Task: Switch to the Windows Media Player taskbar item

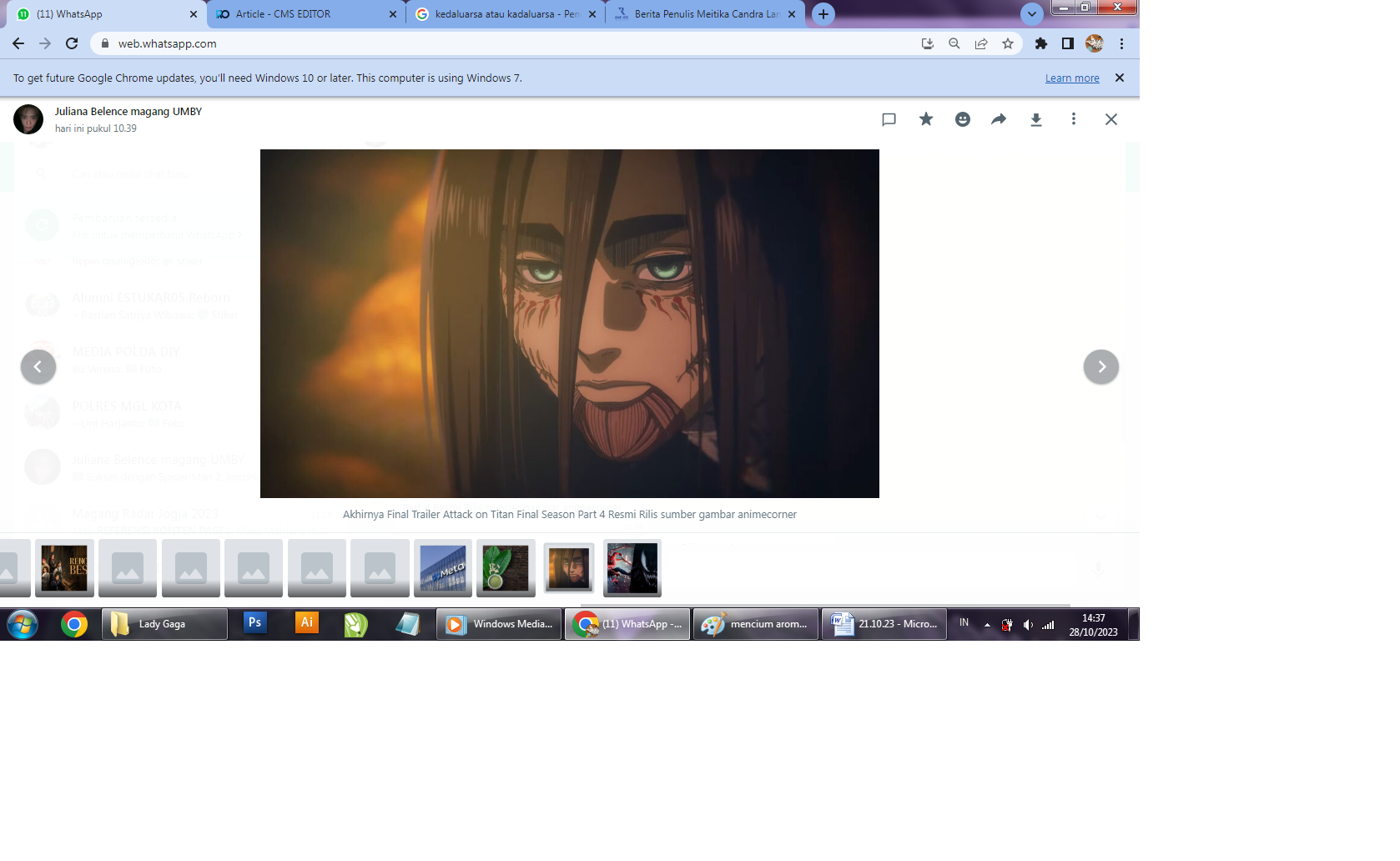Action: [499, 624]
